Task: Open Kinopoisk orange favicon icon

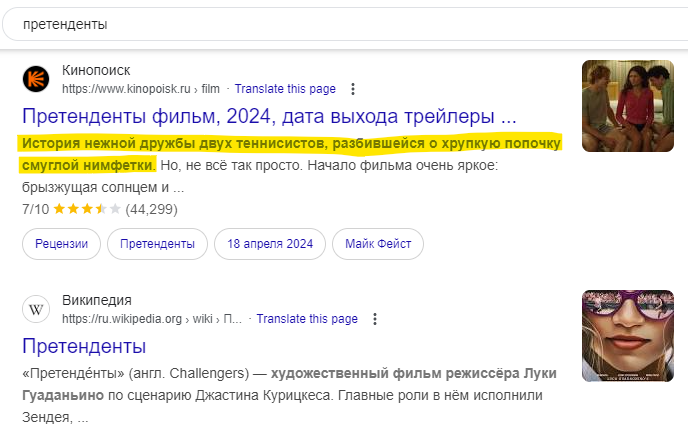Action: [36, 79]
